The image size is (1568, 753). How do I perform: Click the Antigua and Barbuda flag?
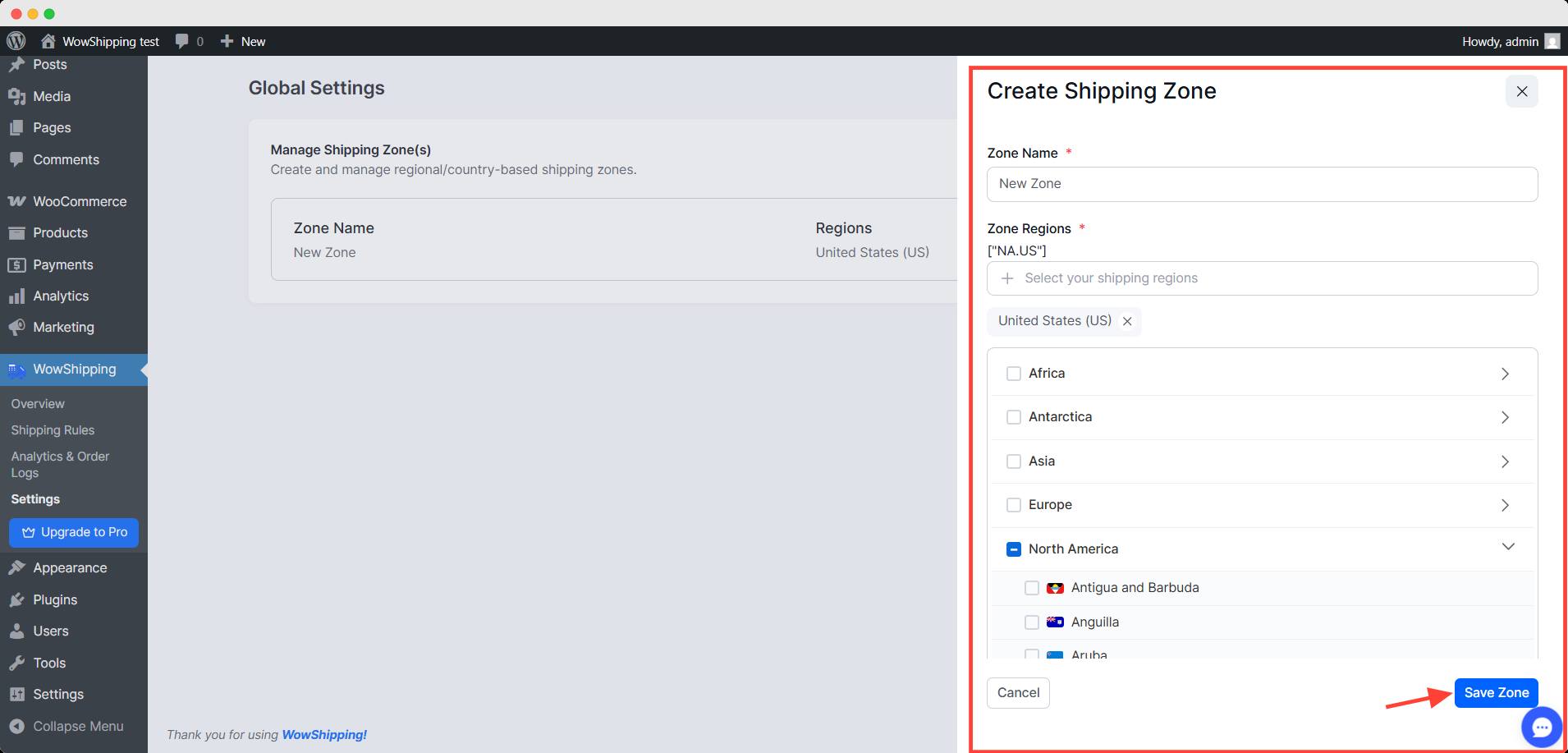click(x=1056, y=588)
